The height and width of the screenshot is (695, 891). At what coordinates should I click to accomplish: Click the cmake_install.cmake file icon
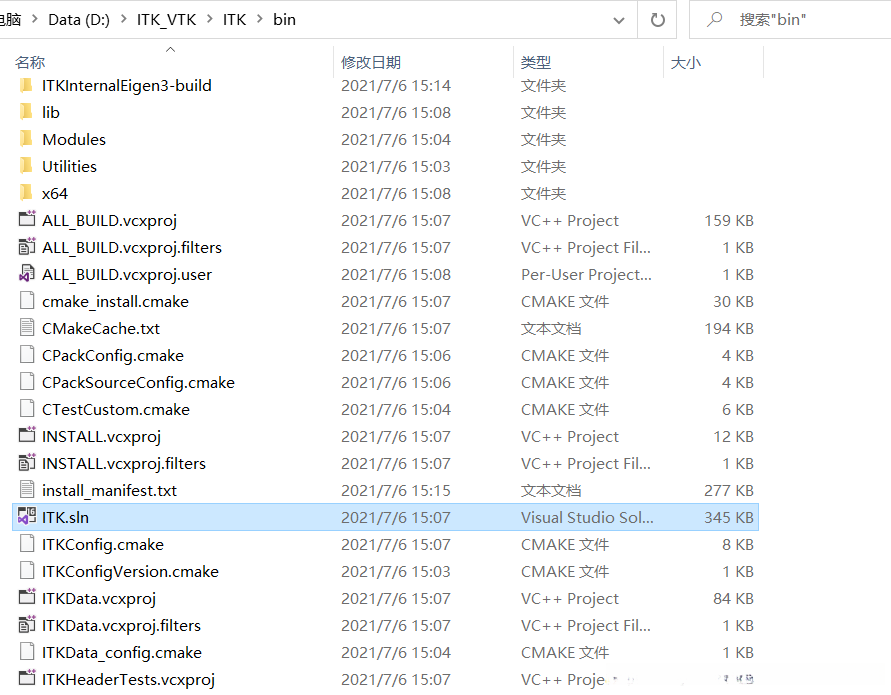(x=27, y=301)
